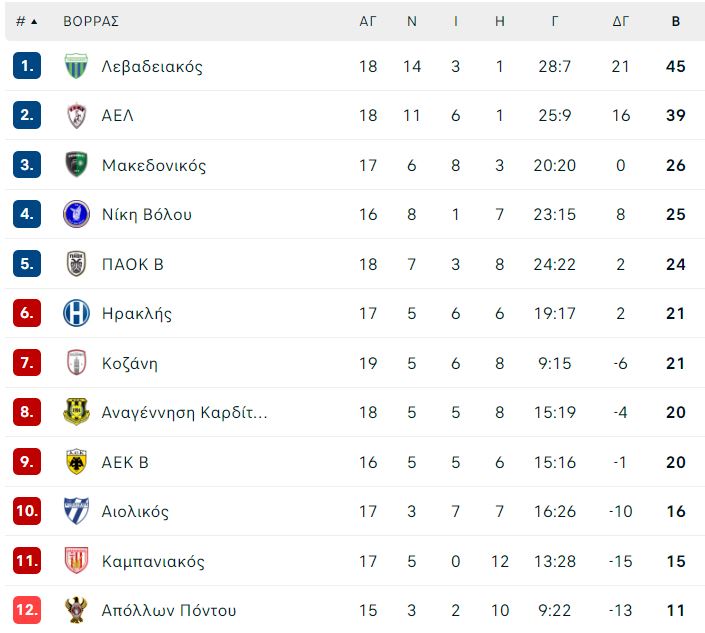Click the Ν wins column header

[x=411, y=22]
